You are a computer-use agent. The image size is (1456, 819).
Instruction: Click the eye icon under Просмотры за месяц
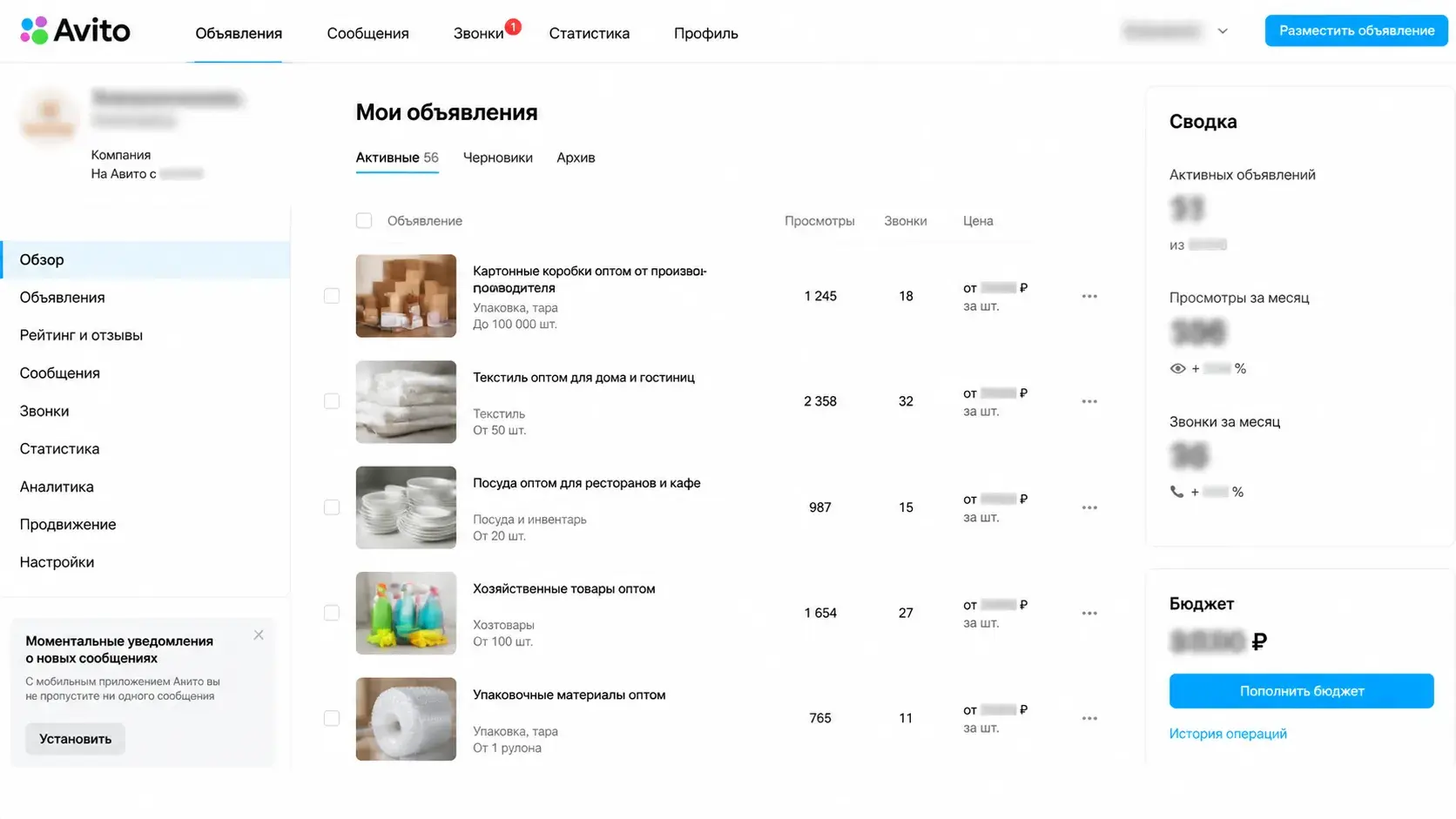pyautogui.click(x=1177, y=368)
